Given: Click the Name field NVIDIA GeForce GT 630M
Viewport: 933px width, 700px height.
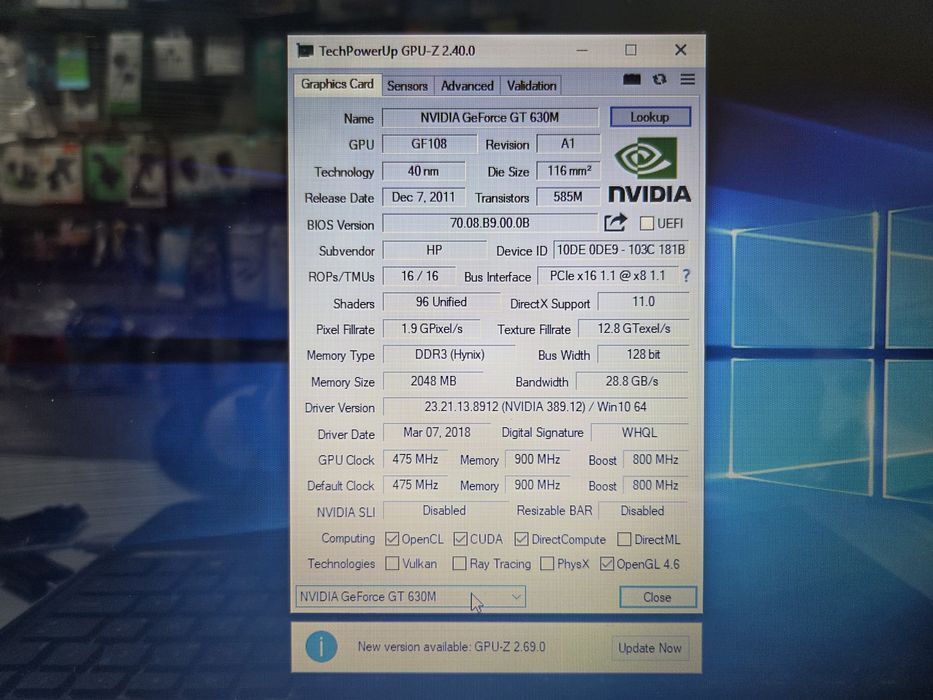Looking at the screenshot, I should tap(490, 117).
